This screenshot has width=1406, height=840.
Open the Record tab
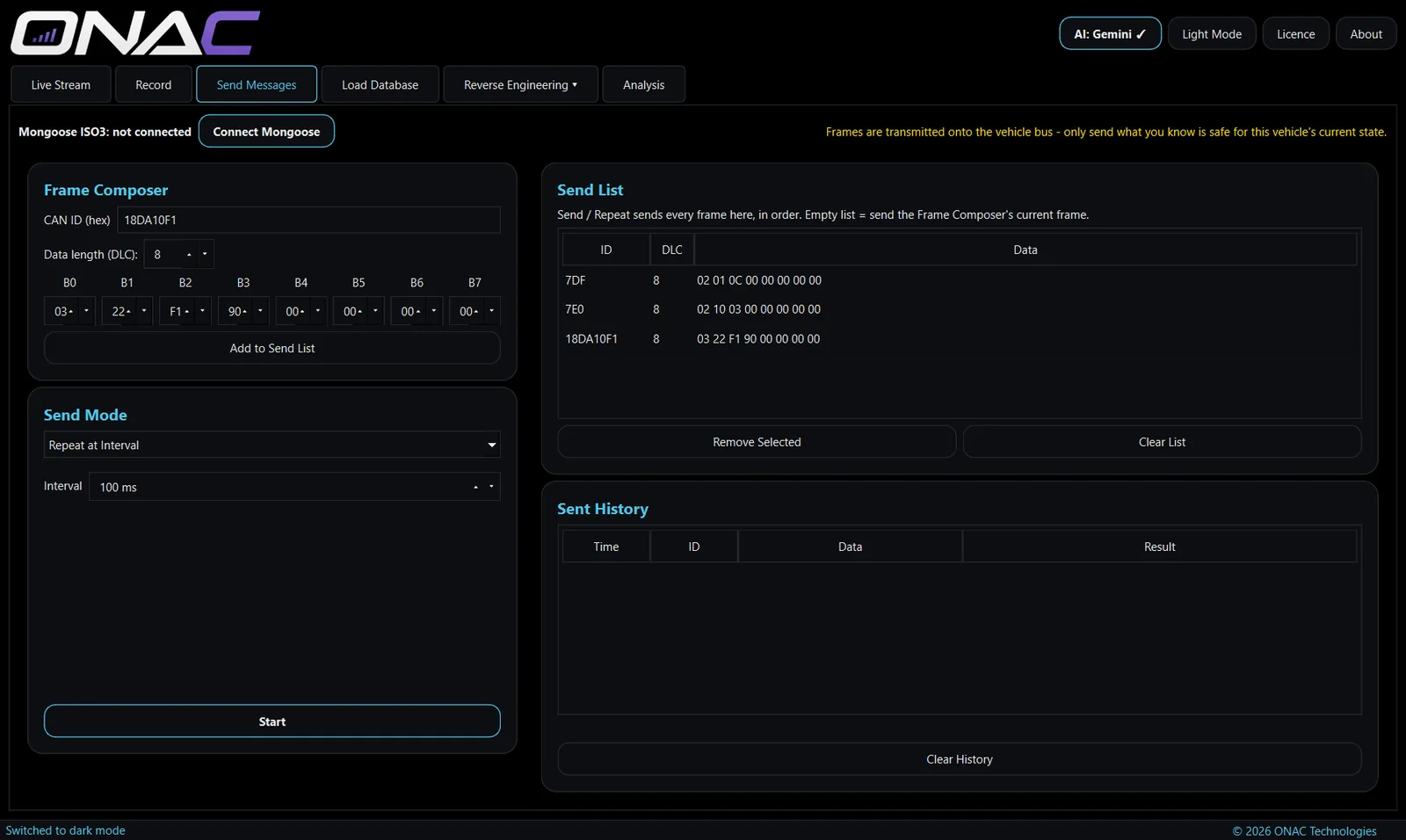(154, 85)
